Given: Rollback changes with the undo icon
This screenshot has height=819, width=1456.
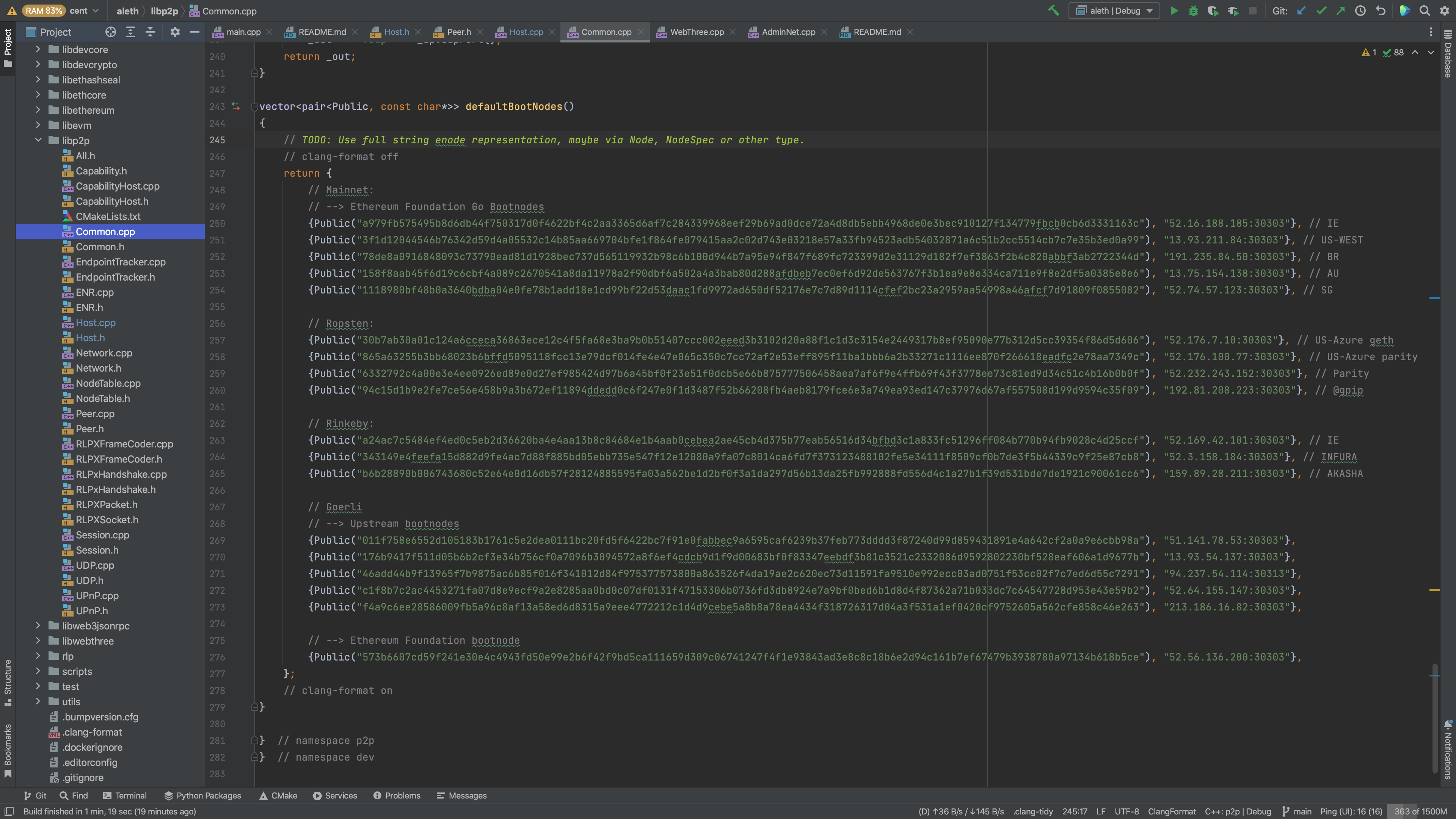Looking at the screenshot, I should coord(1380,11).
